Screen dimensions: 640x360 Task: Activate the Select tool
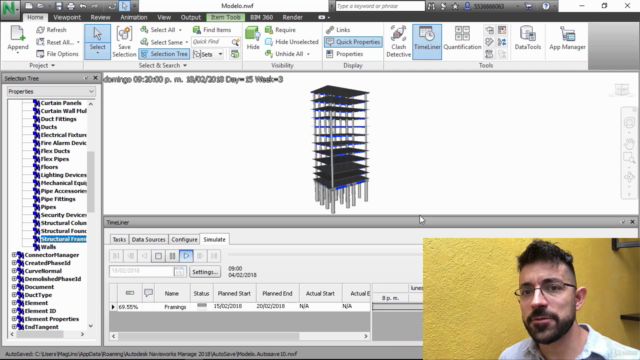pos(97,42)
